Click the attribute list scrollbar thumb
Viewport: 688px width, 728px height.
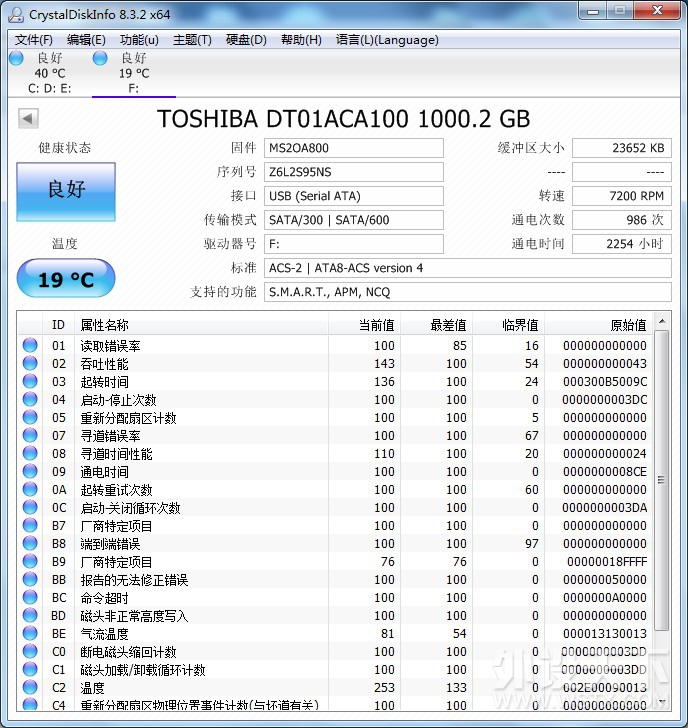point(662,480)
